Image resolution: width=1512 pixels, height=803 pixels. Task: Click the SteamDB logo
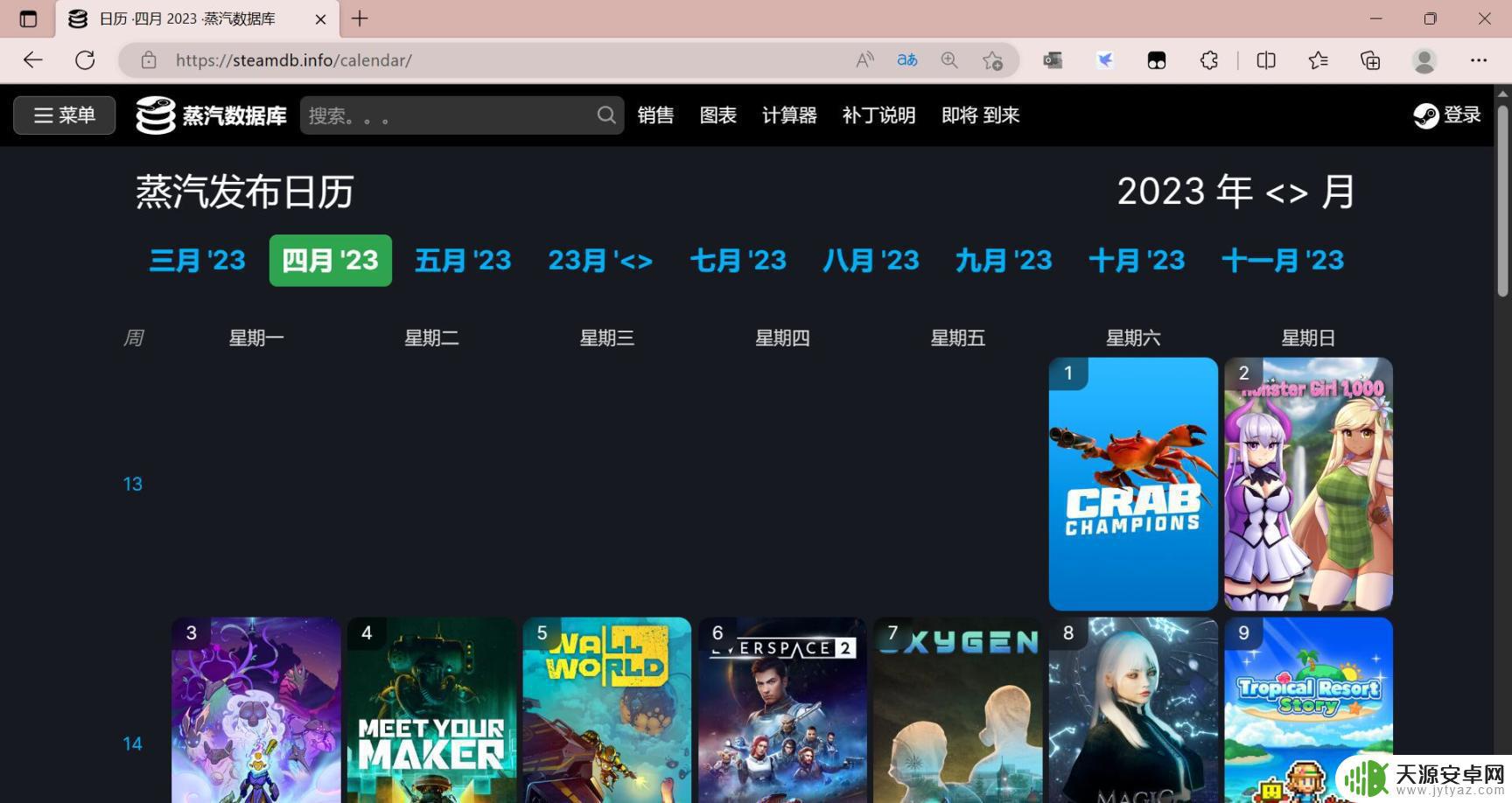click(156, 115)
